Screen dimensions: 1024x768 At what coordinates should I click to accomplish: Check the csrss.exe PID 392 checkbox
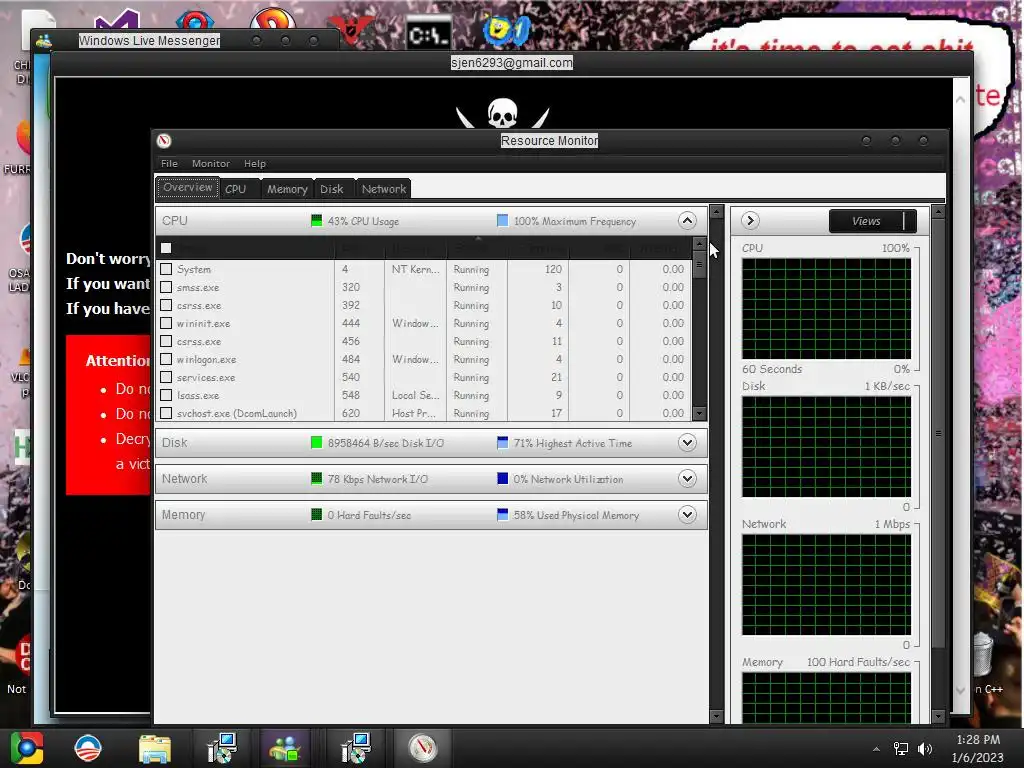166,305
